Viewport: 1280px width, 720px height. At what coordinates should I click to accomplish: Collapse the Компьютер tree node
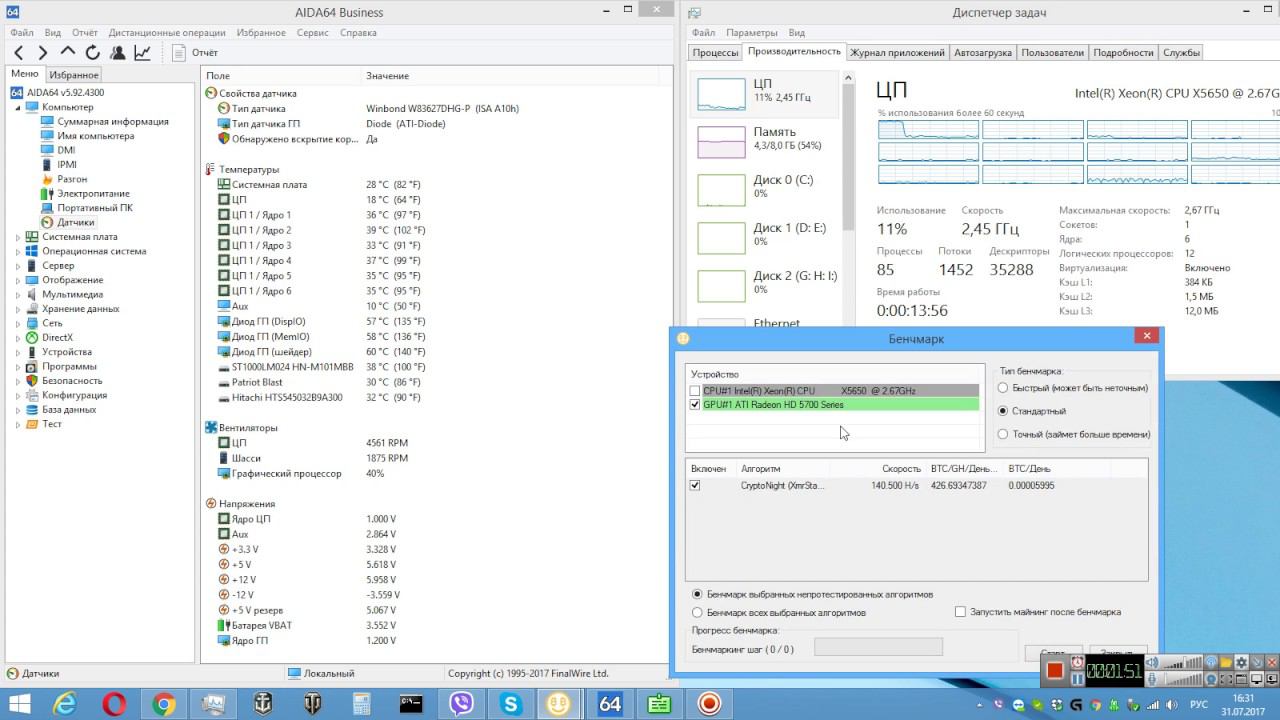pyautogui.click(x=18, y=107)
